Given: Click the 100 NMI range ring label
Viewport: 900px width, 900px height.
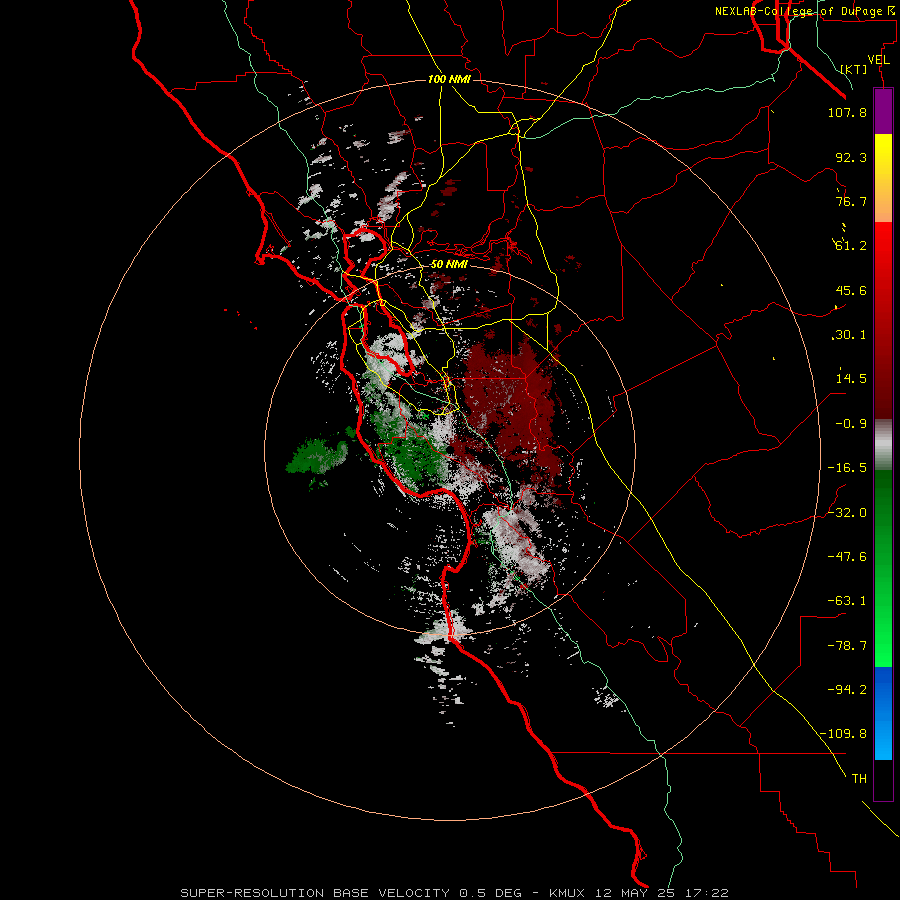Looking at the screenshot, I should 449,79.
